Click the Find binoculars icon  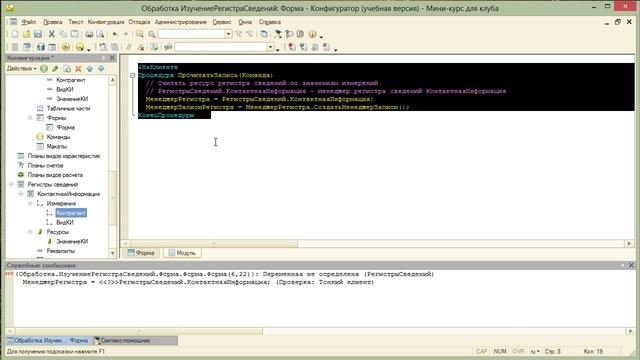click(140, 35)
